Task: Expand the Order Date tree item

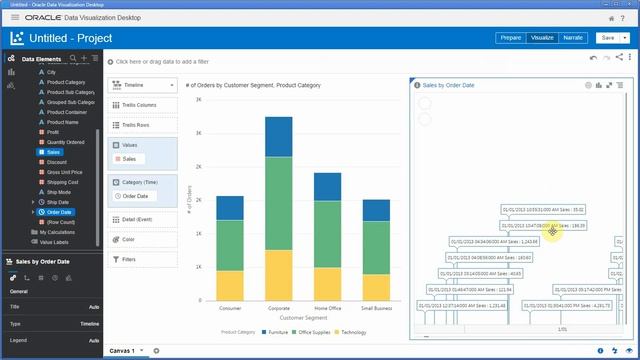Action: (33, 212)
